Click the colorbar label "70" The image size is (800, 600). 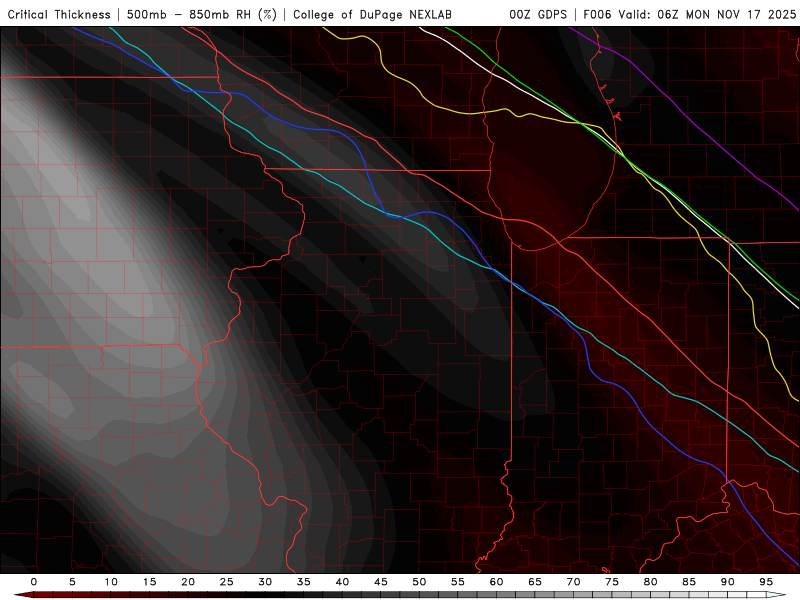pos(573,582)
